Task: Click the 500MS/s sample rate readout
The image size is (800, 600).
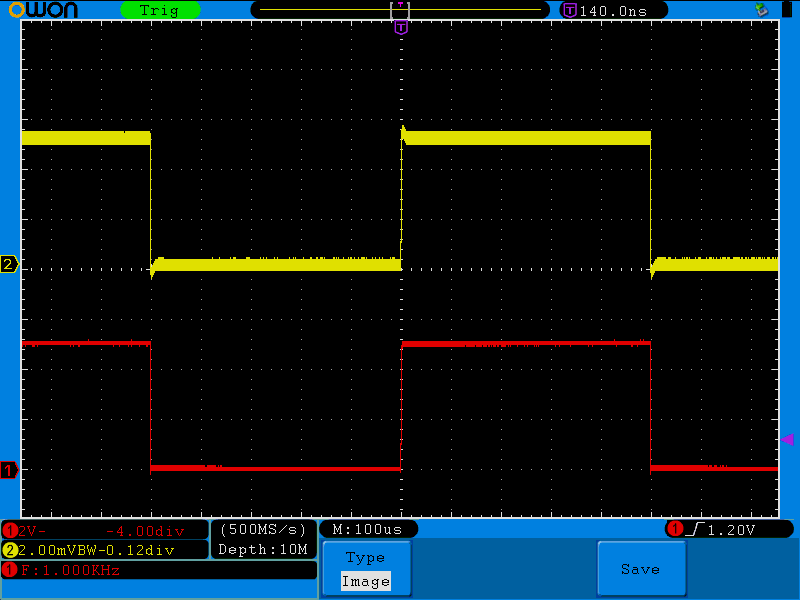Action: coord(263,529)
